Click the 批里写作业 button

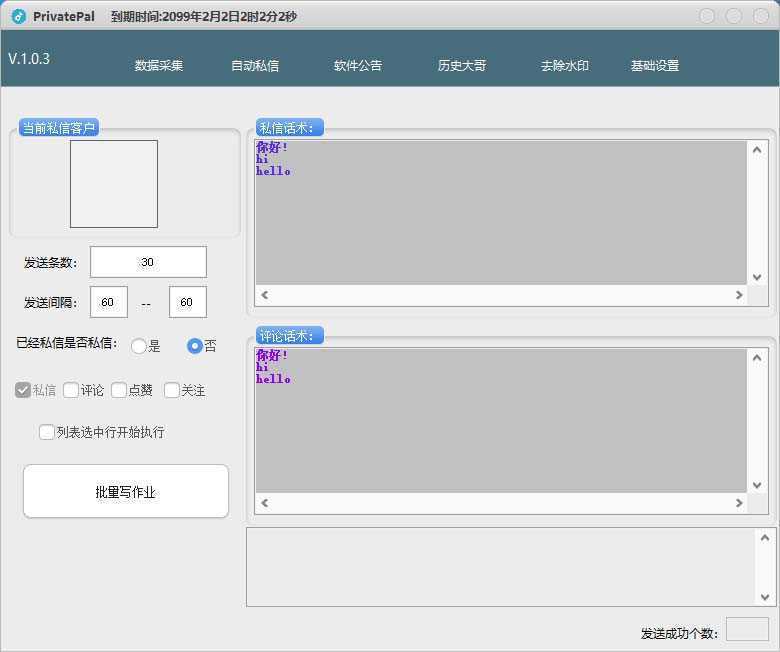click(x=126, y=491)
